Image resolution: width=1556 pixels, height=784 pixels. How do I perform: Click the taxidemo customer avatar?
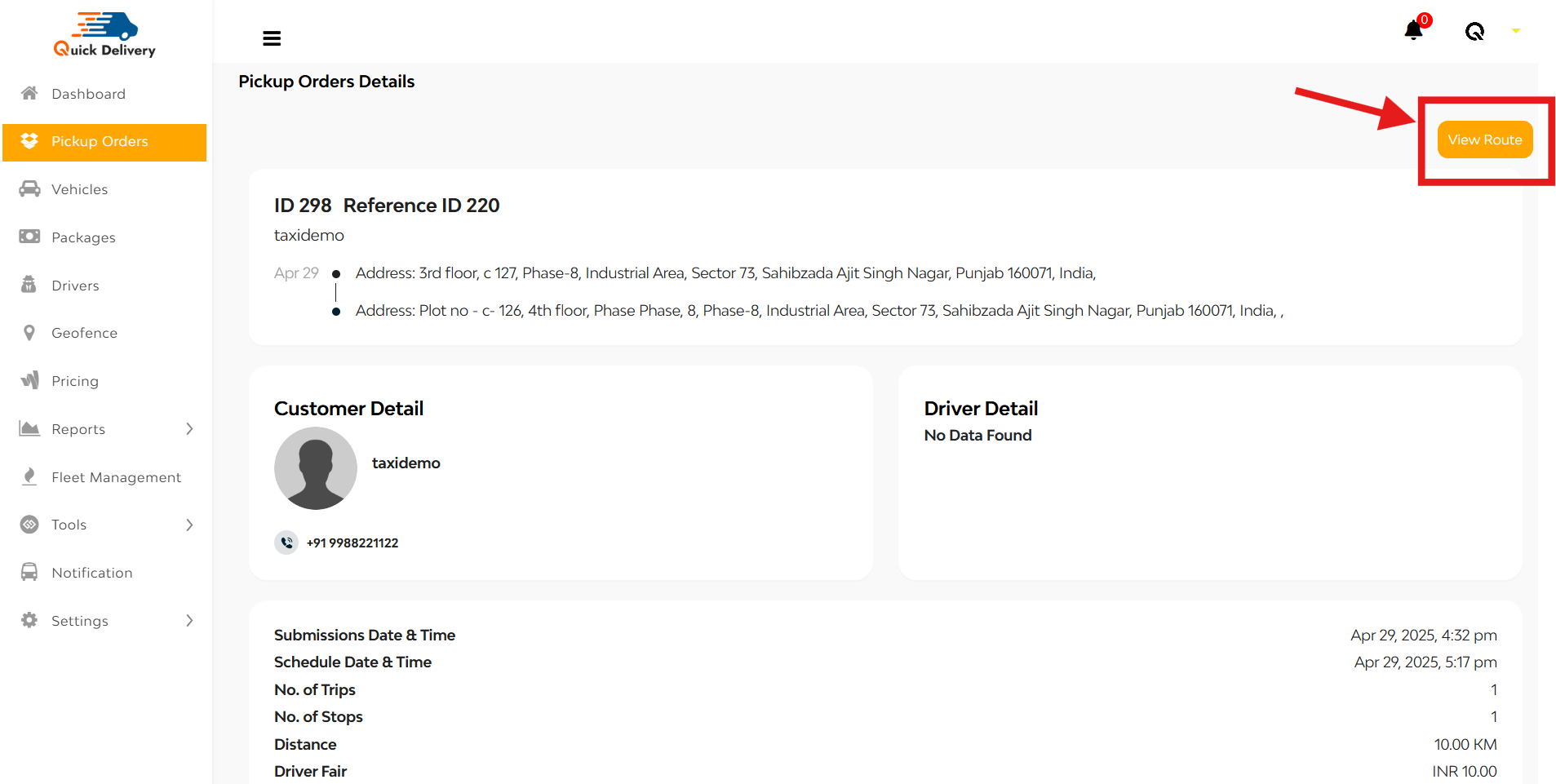click(316, 468)
